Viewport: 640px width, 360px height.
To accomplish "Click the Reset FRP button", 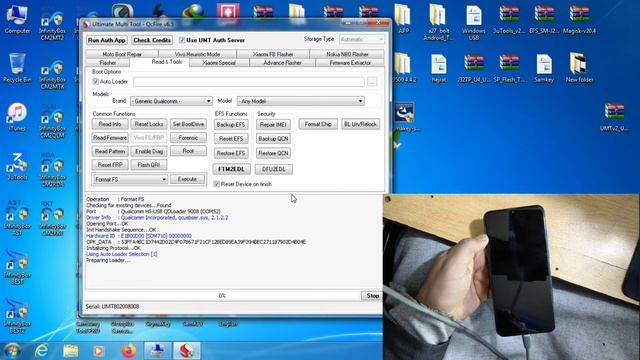I will (x=110, y=165).
